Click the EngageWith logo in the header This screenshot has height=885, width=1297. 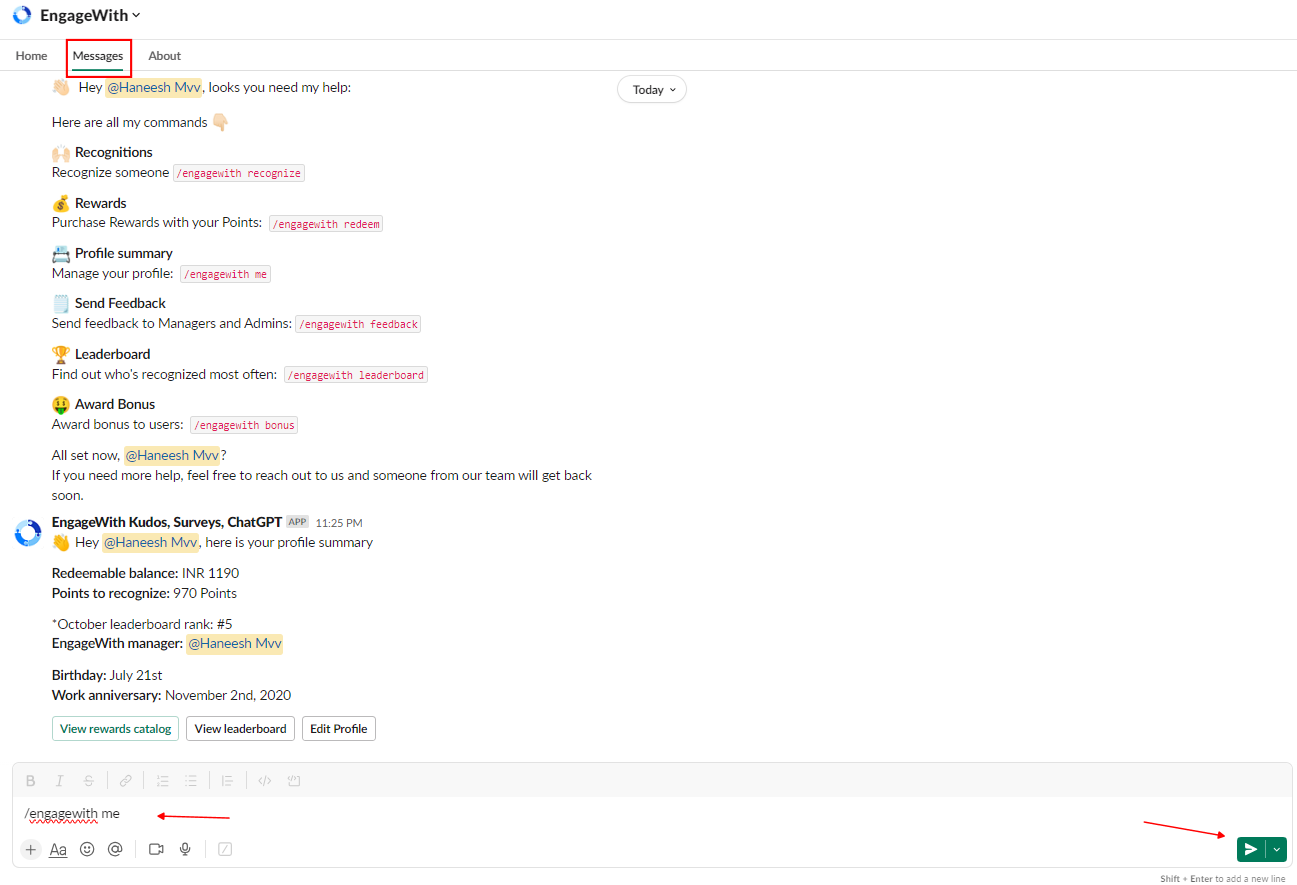pyautogui.click(x=22, y=15)
